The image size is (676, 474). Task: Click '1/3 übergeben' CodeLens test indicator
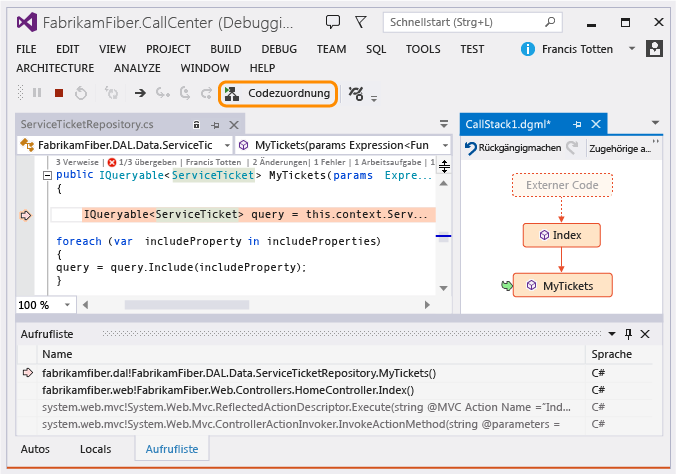click(x=142, y=162)
